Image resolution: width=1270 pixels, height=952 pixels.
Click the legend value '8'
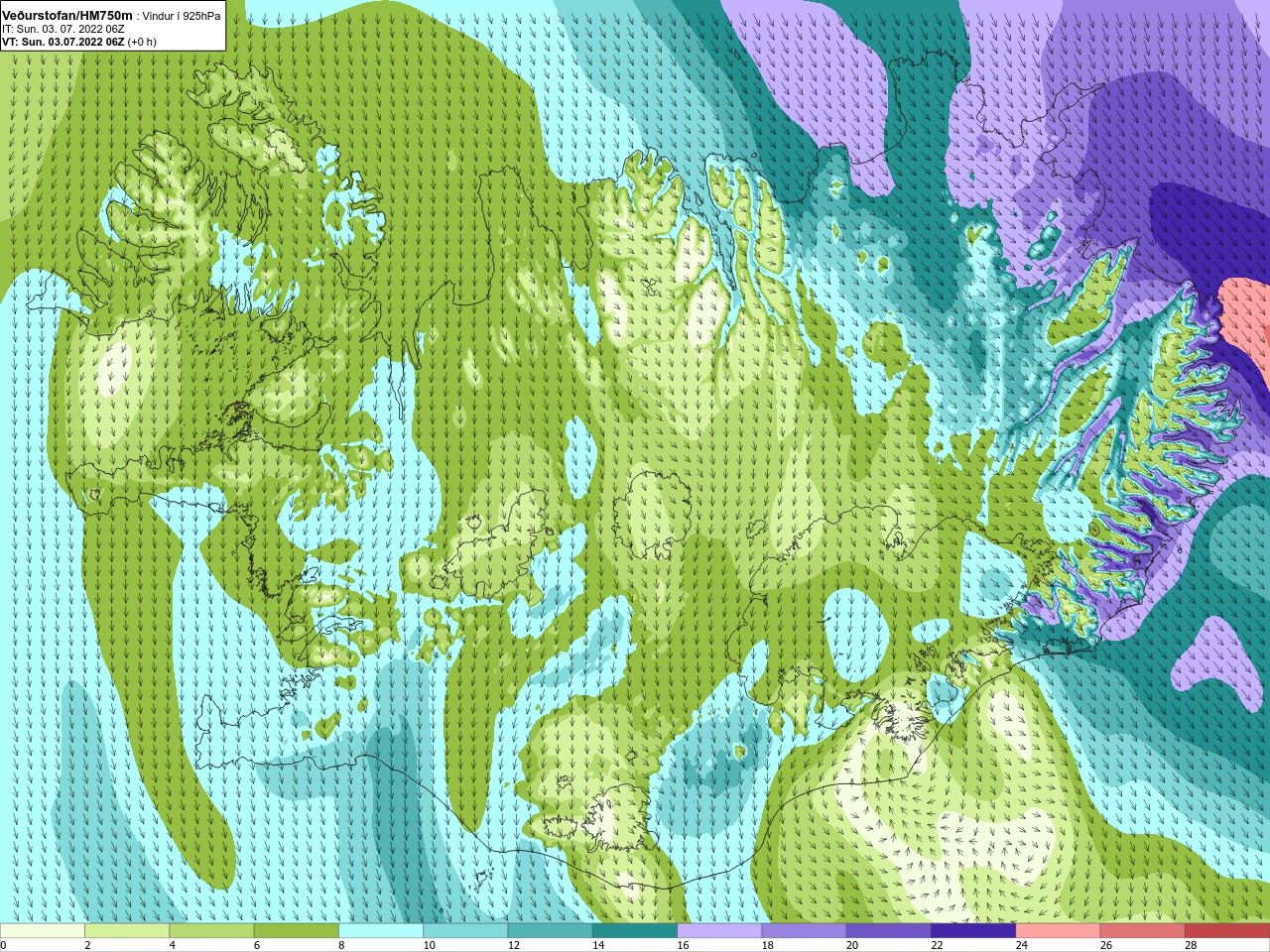coord(341,945)
